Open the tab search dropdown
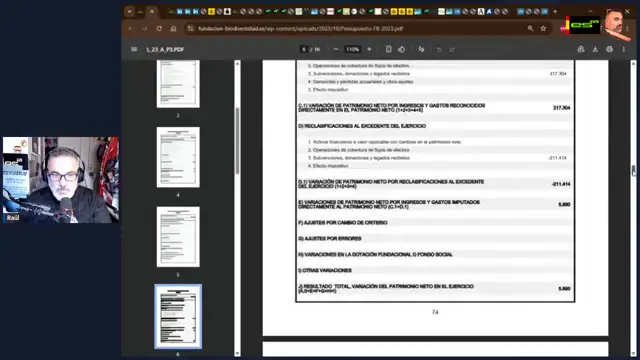The width and height of the screenshot is (640, 360). coord(129,11)
